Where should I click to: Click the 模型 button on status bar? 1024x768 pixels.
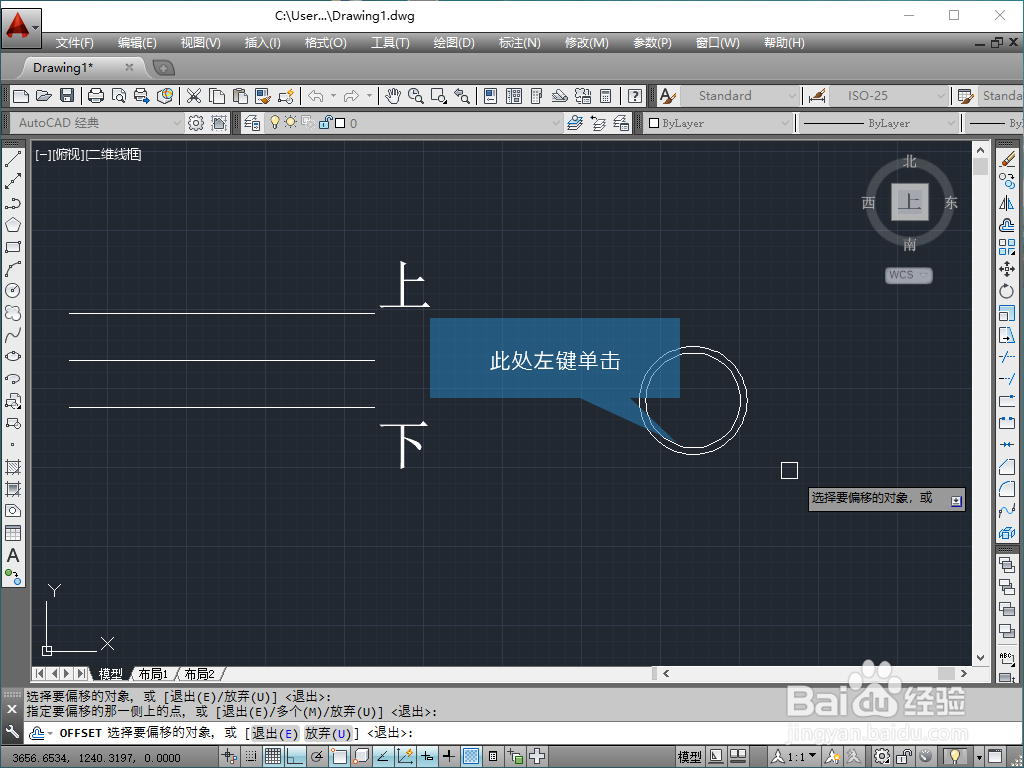(x=690, y=756)
